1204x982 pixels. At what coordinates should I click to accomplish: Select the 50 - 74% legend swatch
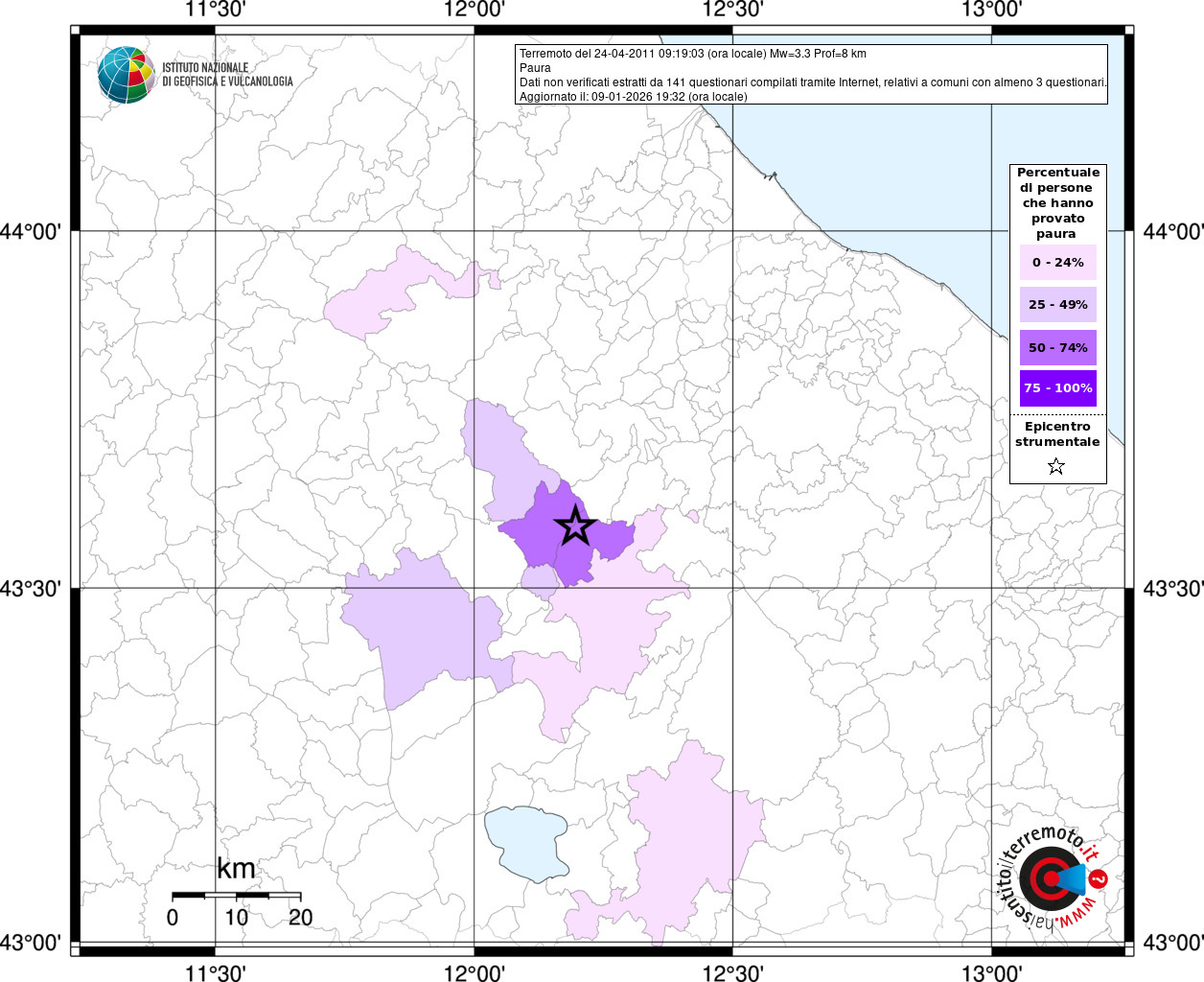click(x=1057, y=347)
